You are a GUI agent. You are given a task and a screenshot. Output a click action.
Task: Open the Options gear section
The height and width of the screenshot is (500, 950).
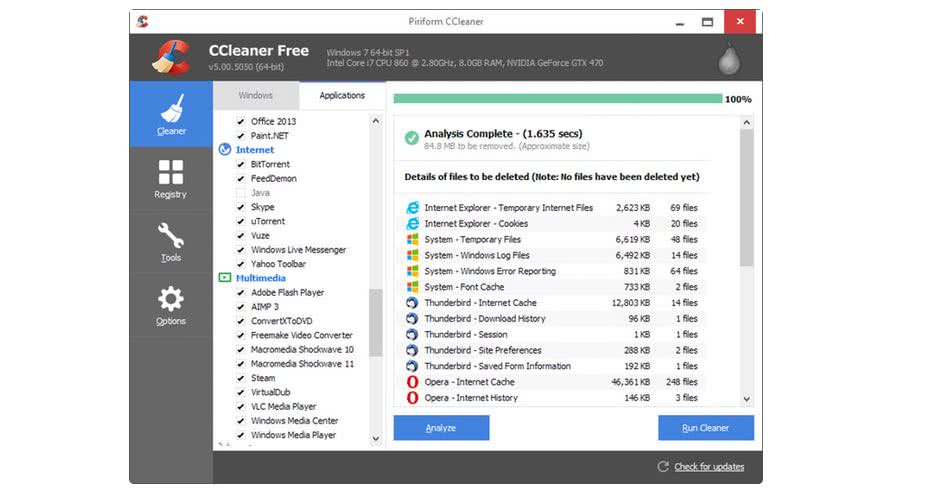point(171,305)
